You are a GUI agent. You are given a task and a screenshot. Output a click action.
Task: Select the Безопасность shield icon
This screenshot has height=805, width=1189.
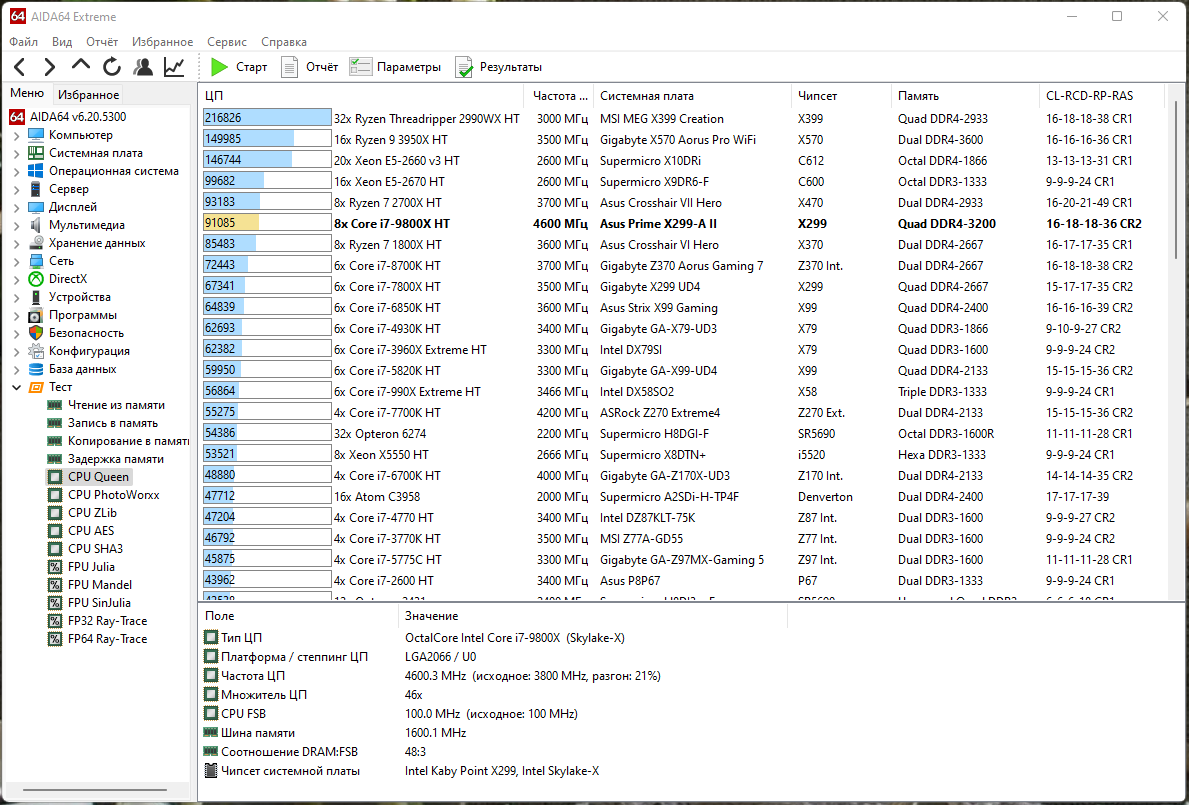pyautogui.click(x=36, y=333)
